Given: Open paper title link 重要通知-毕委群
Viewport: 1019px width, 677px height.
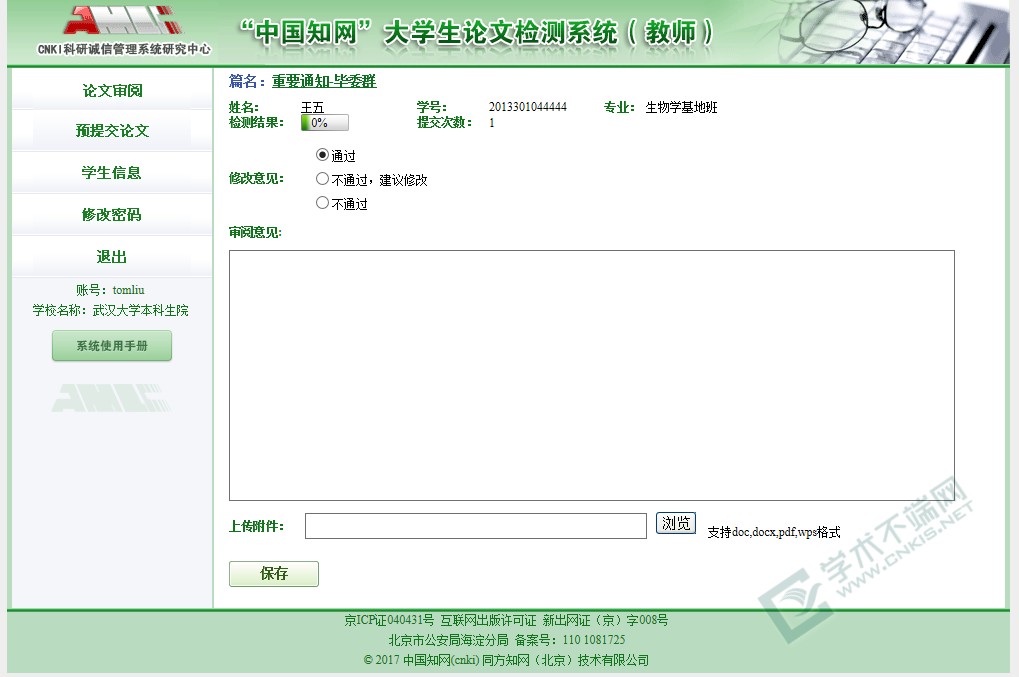Looking at the screenshot, I should pyautogui.click(x=324, y=81).
